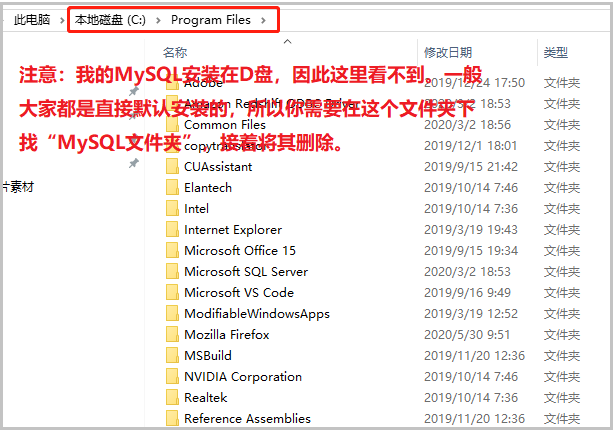The height and width of the screenshot is (430, 613).
Task: Click the Common Files folder icon
Action: 172,125
